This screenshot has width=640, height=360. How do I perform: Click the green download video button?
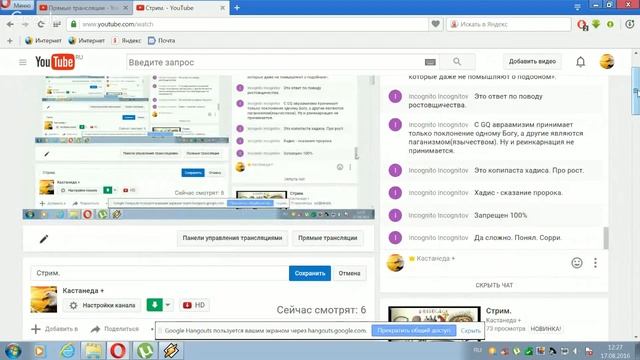point(155,305)
